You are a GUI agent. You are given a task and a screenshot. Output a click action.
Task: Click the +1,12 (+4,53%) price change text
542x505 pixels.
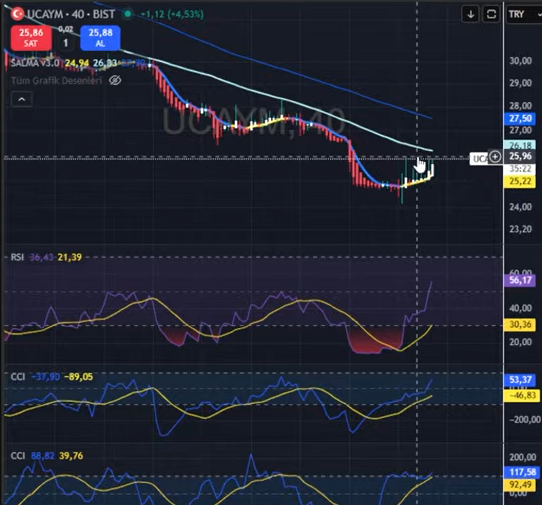(x=172, y=14)
